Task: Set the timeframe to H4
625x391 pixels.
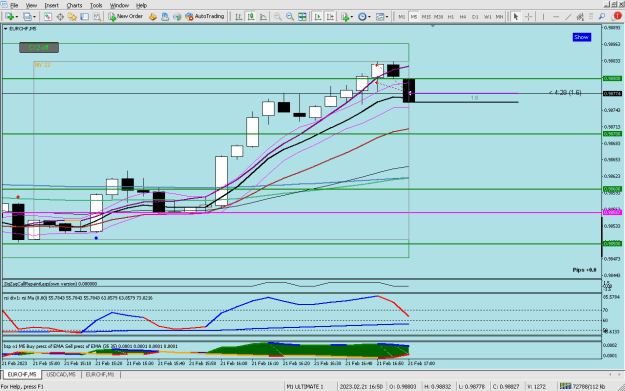Action: click(463, 17)
